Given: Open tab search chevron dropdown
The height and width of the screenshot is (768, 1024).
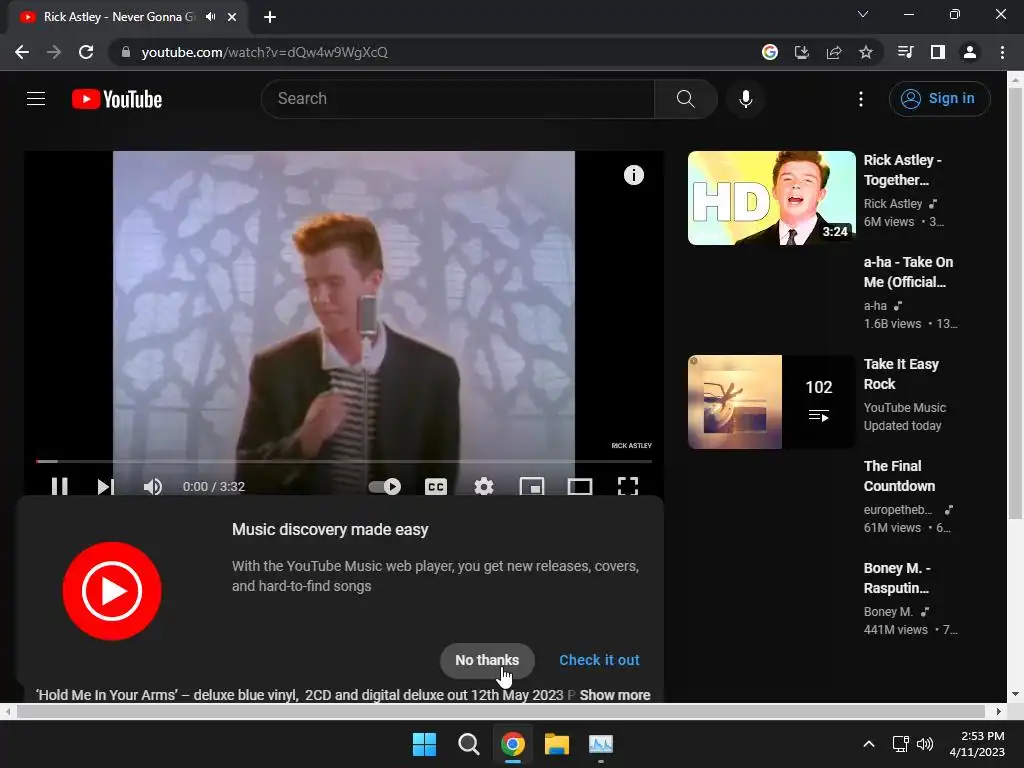Looking at the screenshot, I should click(863, 14).
